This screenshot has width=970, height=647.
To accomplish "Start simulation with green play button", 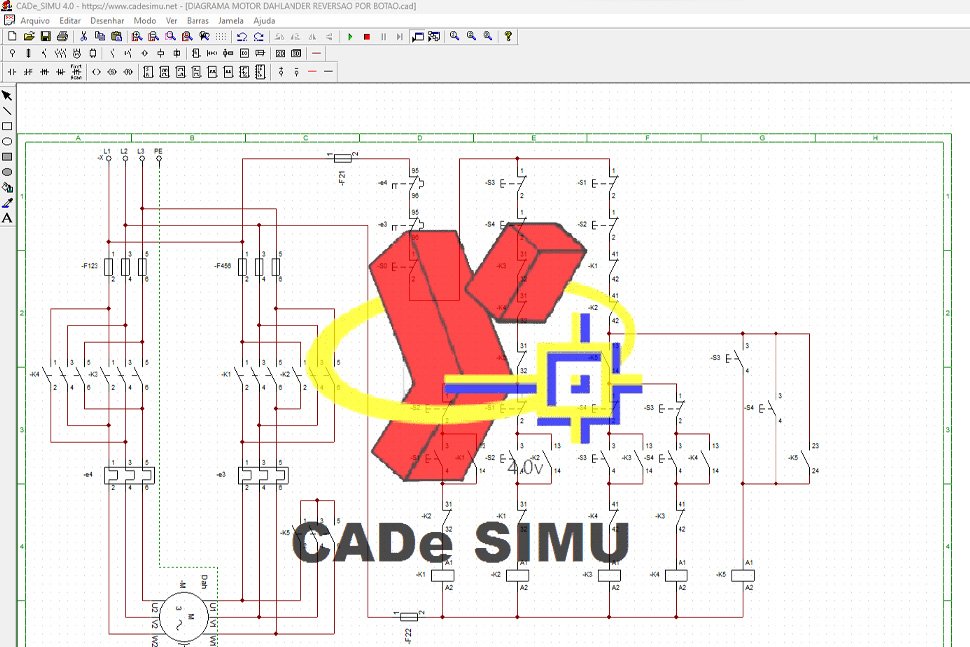I will (x=350, y=36).
